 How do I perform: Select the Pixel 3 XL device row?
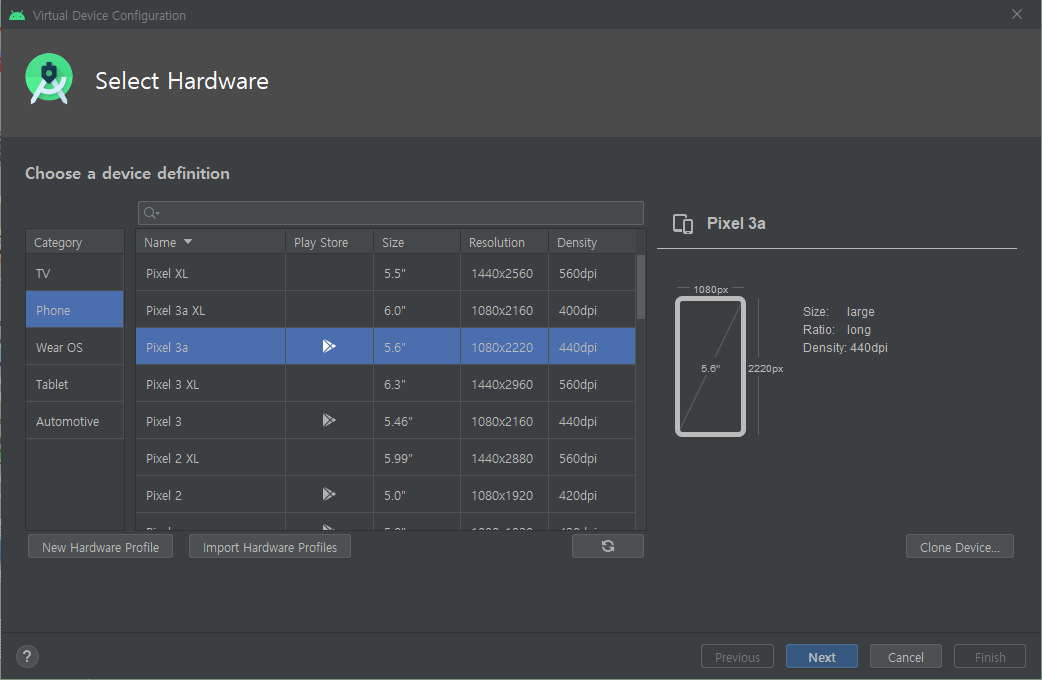tap(385, 384)
